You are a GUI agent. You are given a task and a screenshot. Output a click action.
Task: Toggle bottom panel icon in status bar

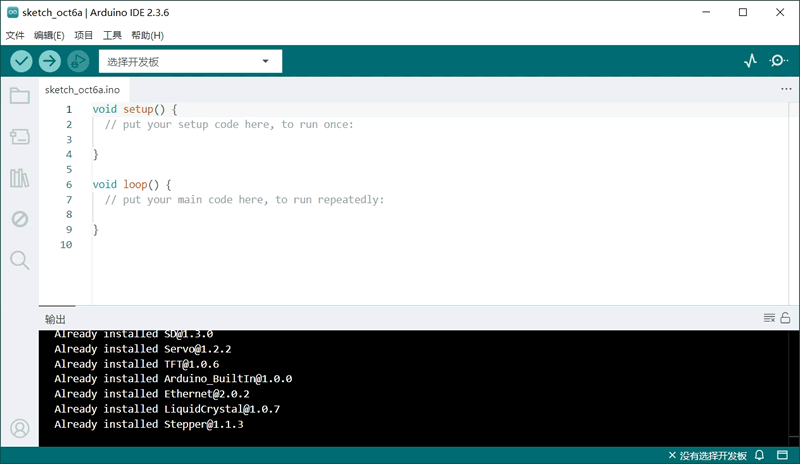(782, 455)
